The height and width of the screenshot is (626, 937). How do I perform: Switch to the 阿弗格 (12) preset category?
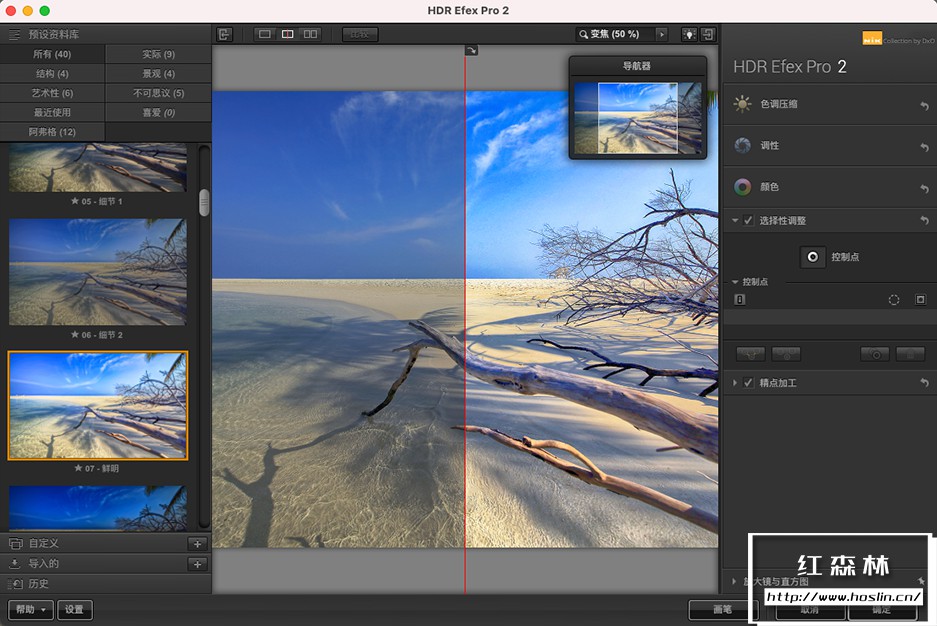point(52,132)
